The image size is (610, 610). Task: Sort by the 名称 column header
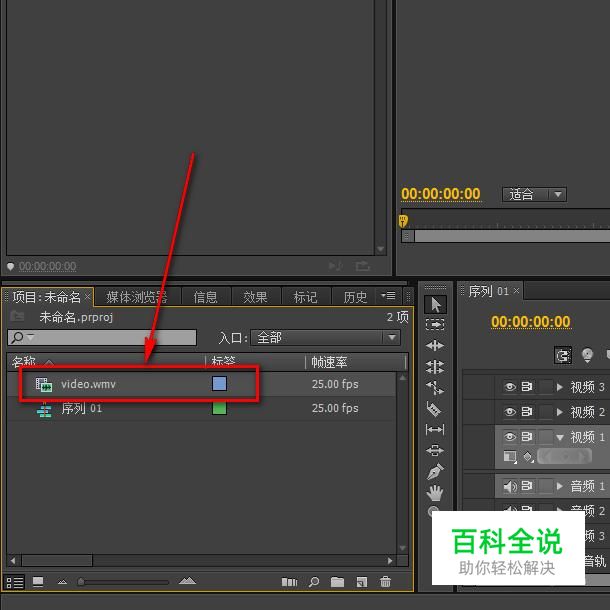[x=24, y=362]
